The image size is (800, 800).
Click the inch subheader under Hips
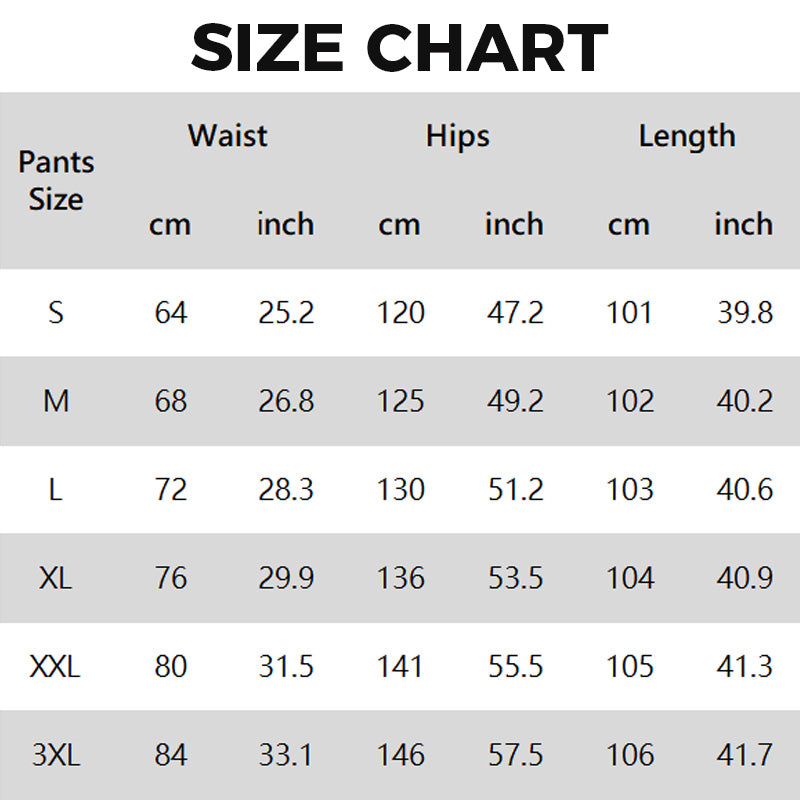[x=514, y=224]
